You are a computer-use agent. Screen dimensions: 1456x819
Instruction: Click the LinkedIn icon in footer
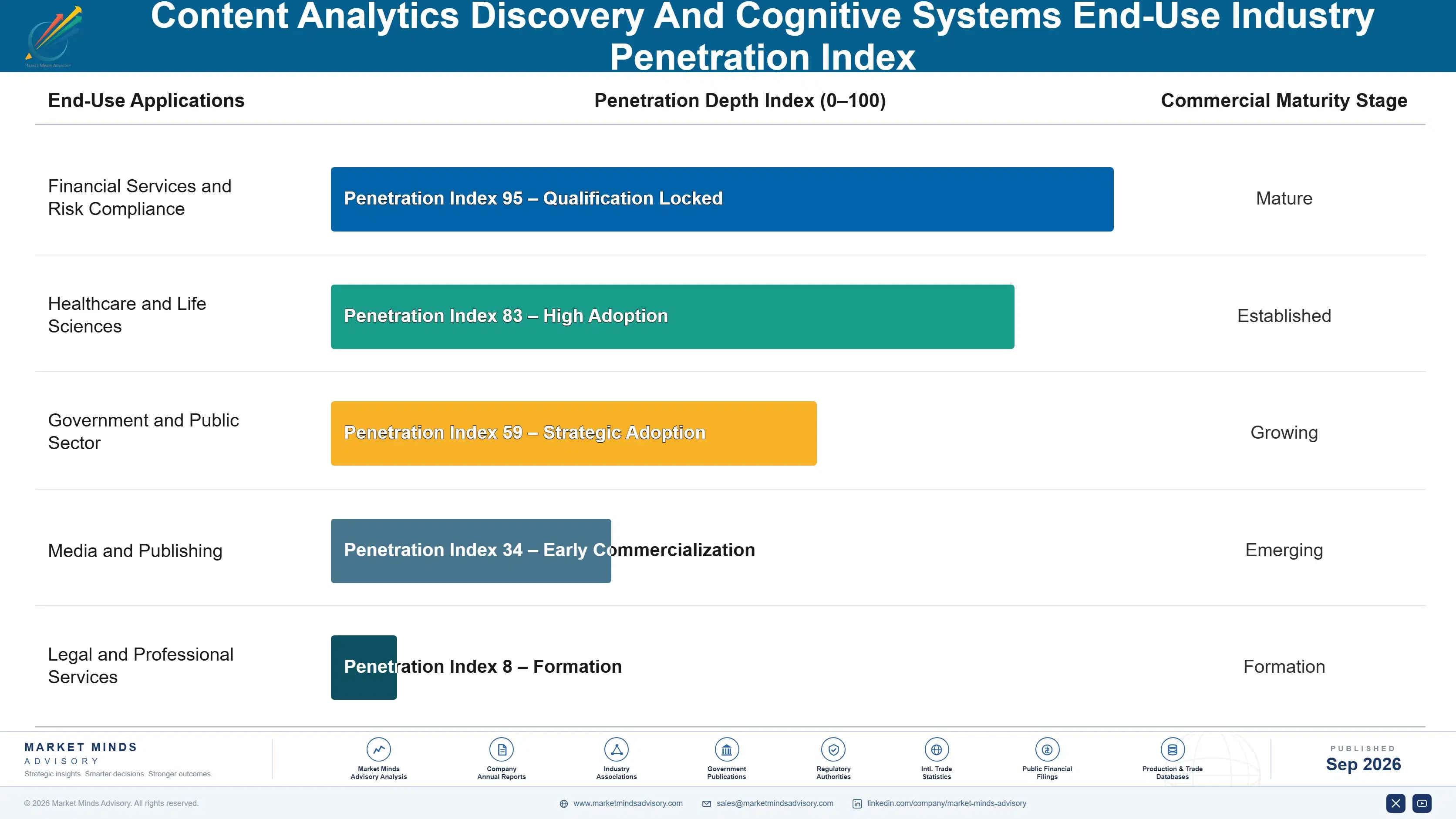pos(857,804)
